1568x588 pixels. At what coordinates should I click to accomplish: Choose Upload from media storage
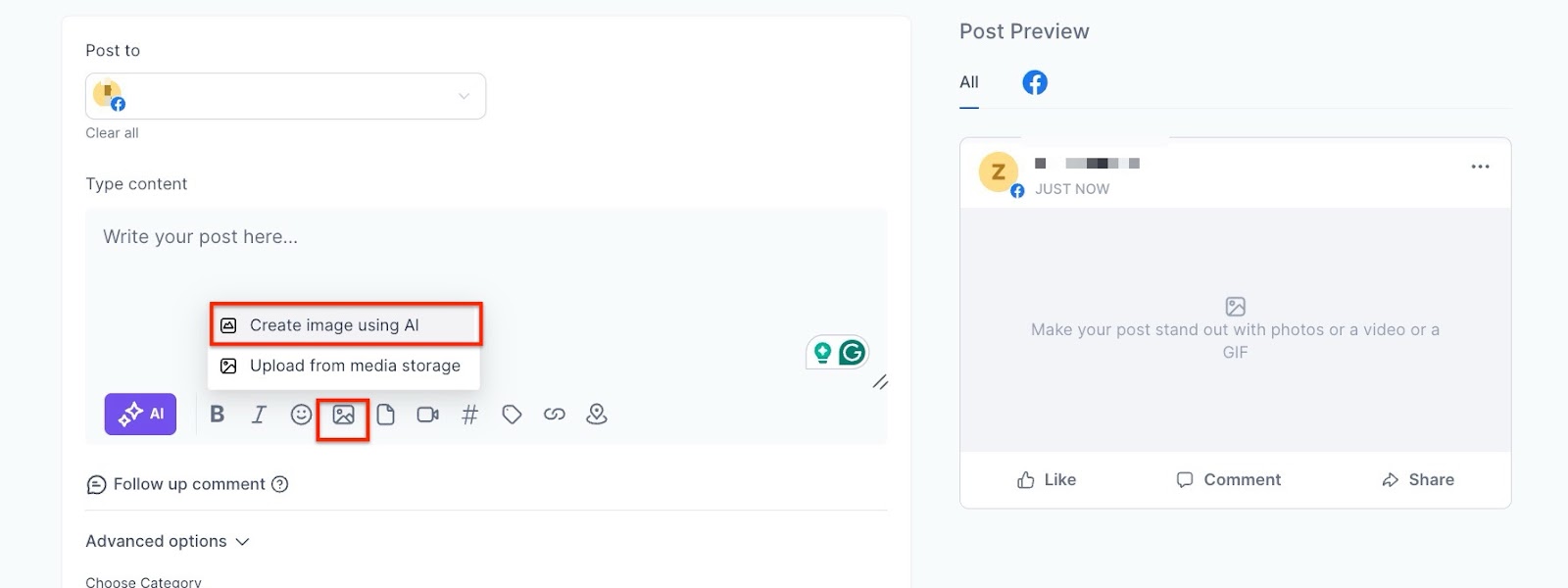[355, 366]
